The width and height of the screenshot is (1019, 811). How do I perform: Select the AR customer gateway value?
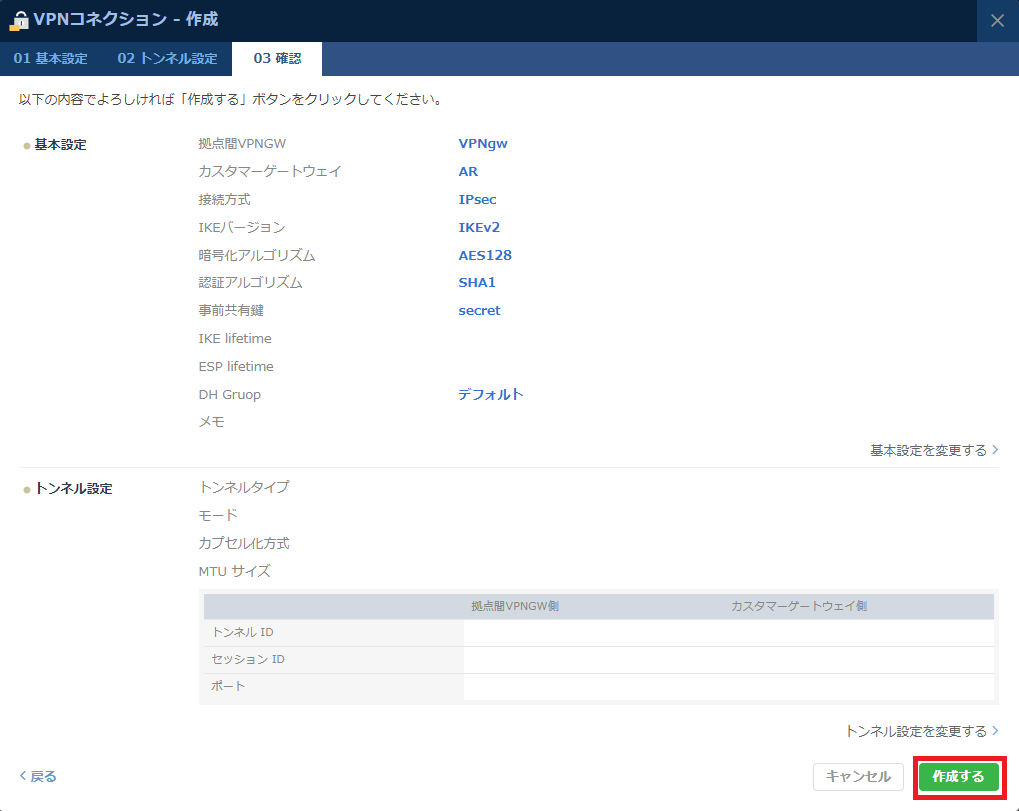pyautogui.click(x=468, y=172)
